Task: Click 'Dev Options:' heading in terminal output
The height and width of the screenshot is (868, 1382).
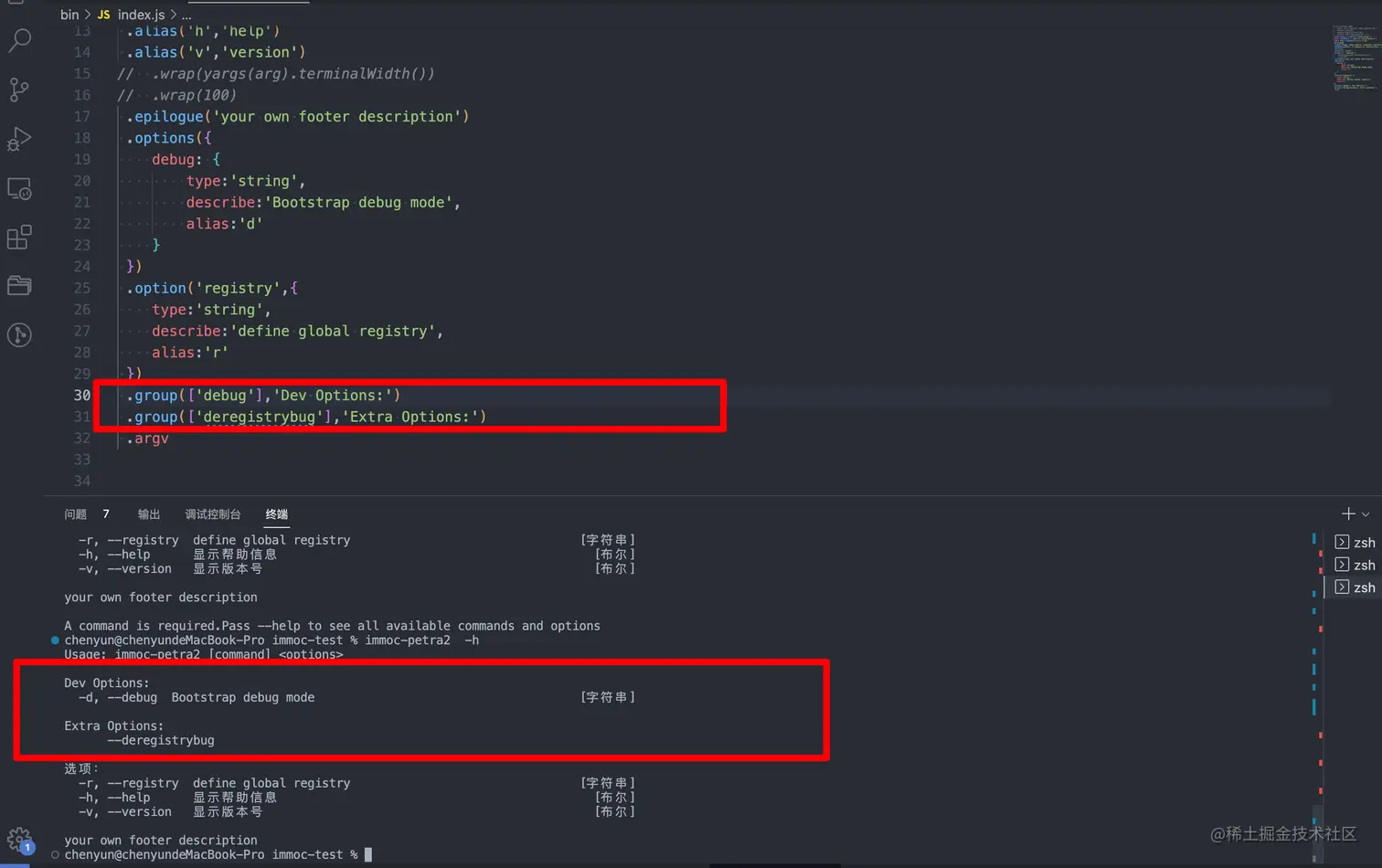Action: coord(106,683)
